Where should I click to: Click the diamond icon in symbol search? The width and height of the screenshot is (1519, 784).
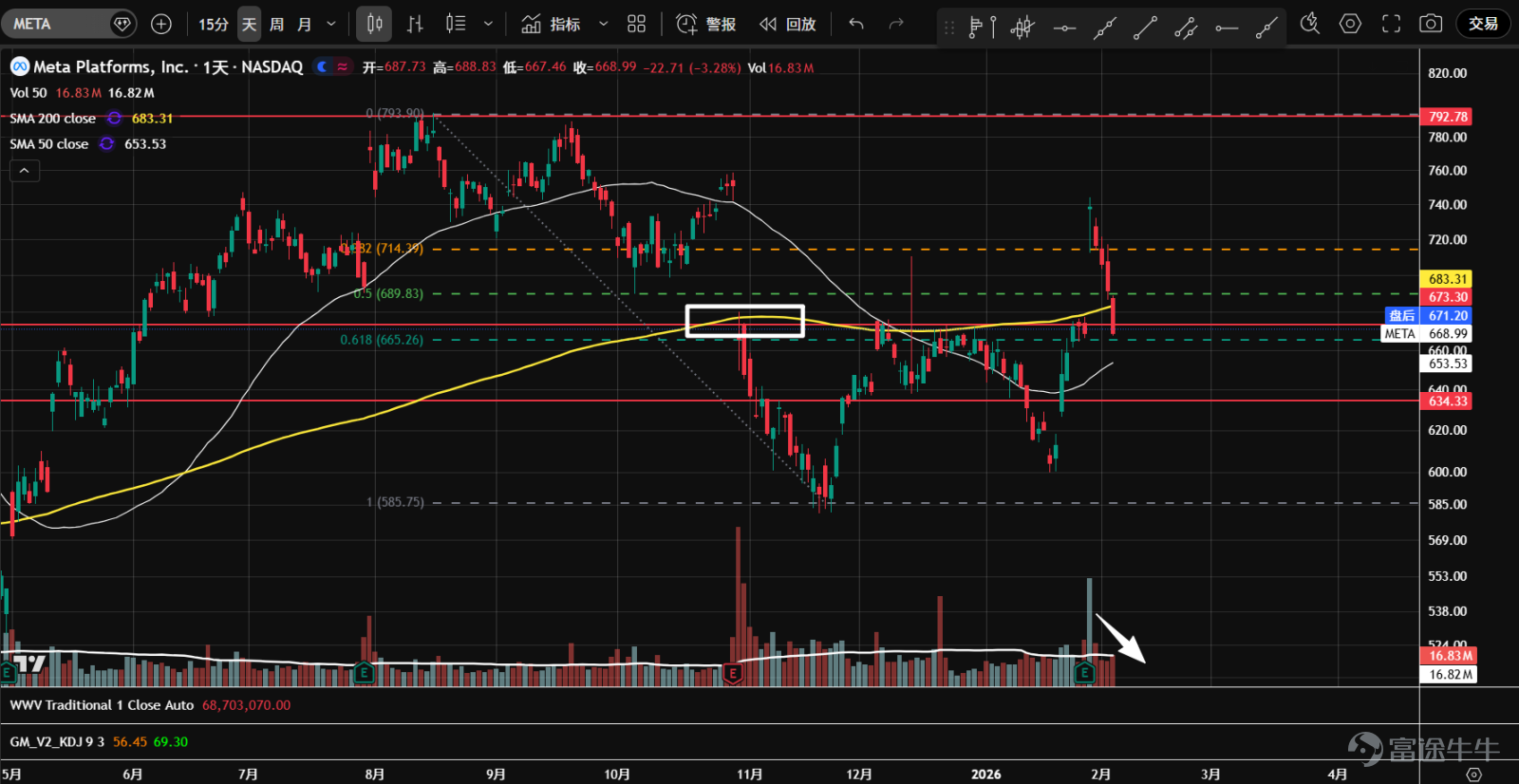[122, 24]
